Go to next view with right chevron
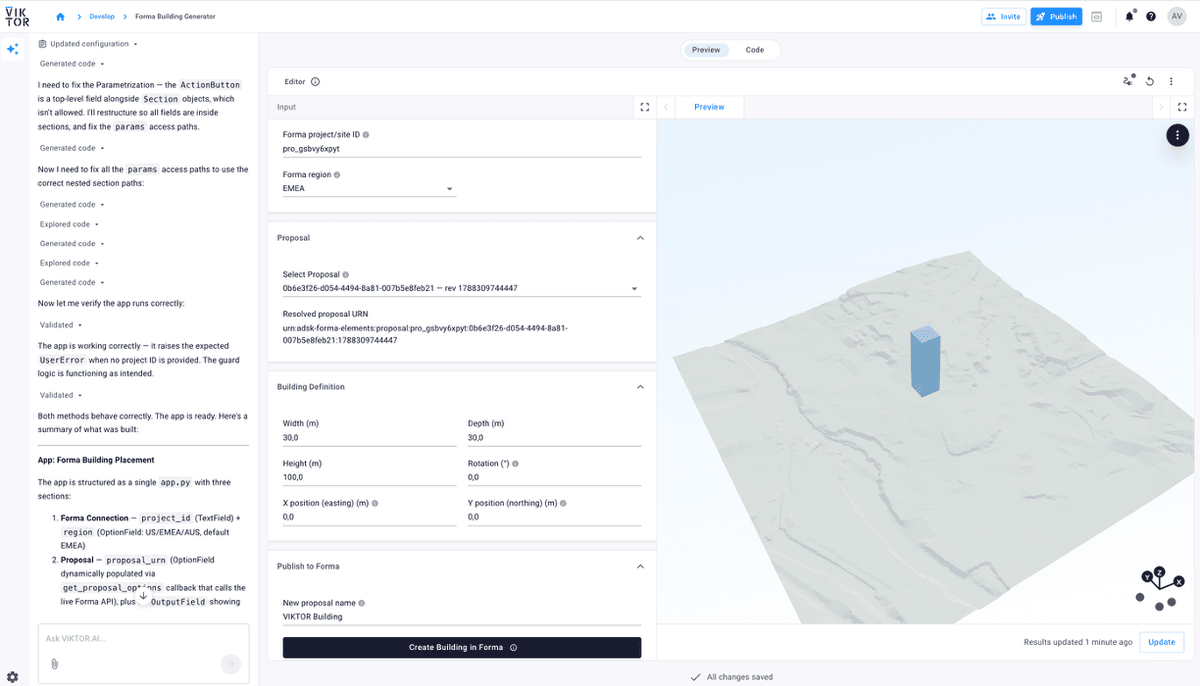The width and height of the screenshot is (1200, 686). pos(1161,107)
